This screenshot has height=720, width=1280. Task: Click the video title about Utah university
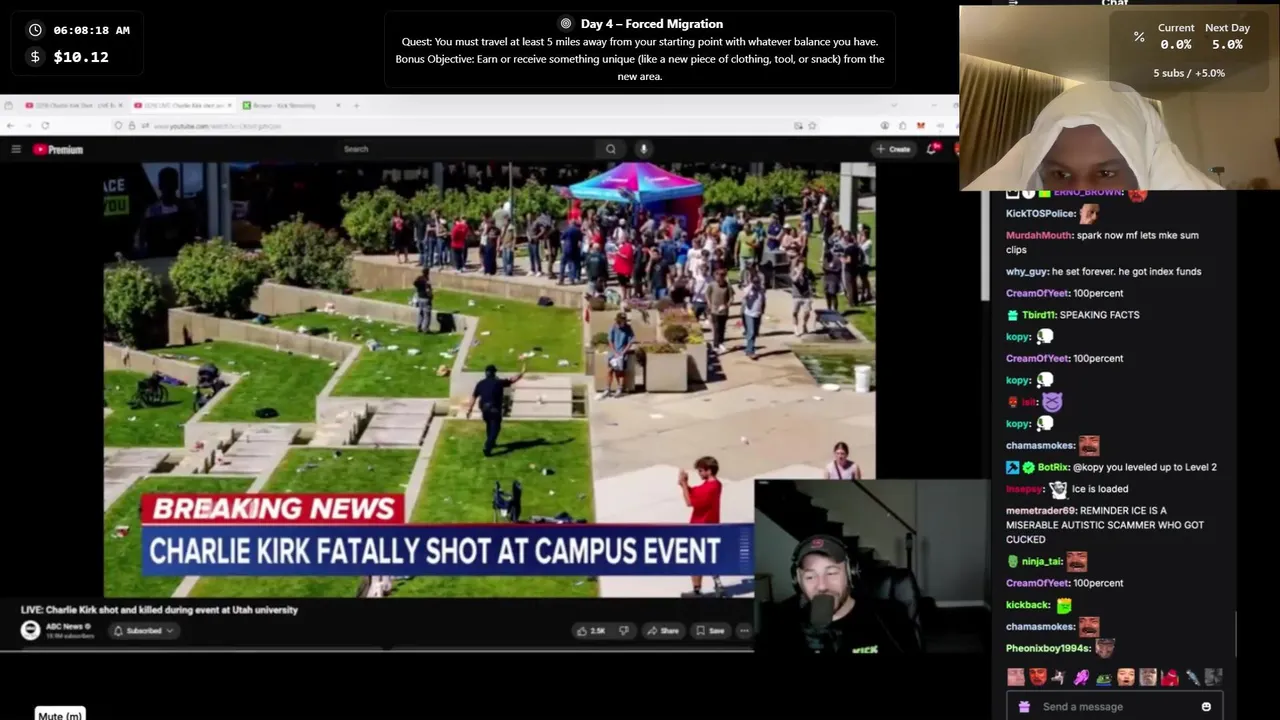coord(159,610)
